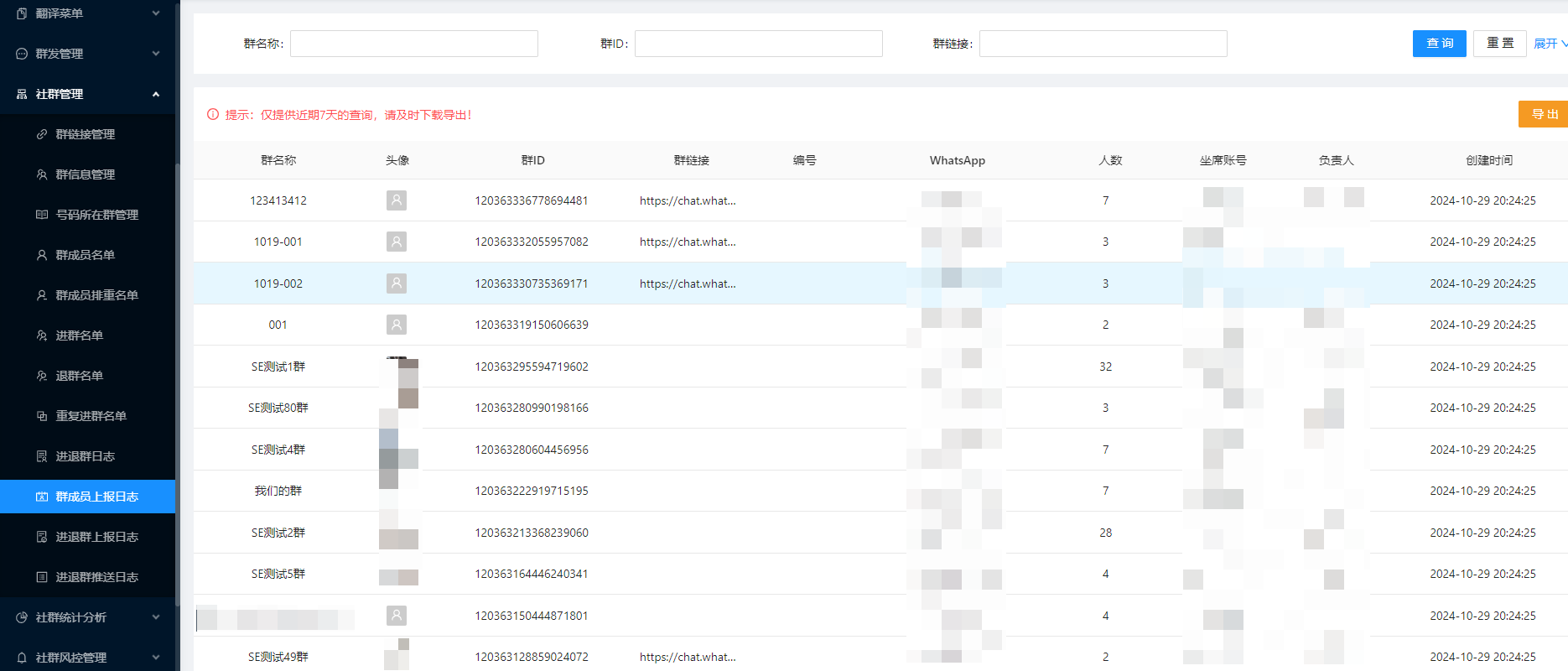Click the SE测试4群 avatar thumbnail
1568x671 pixels.
(398, 450)
